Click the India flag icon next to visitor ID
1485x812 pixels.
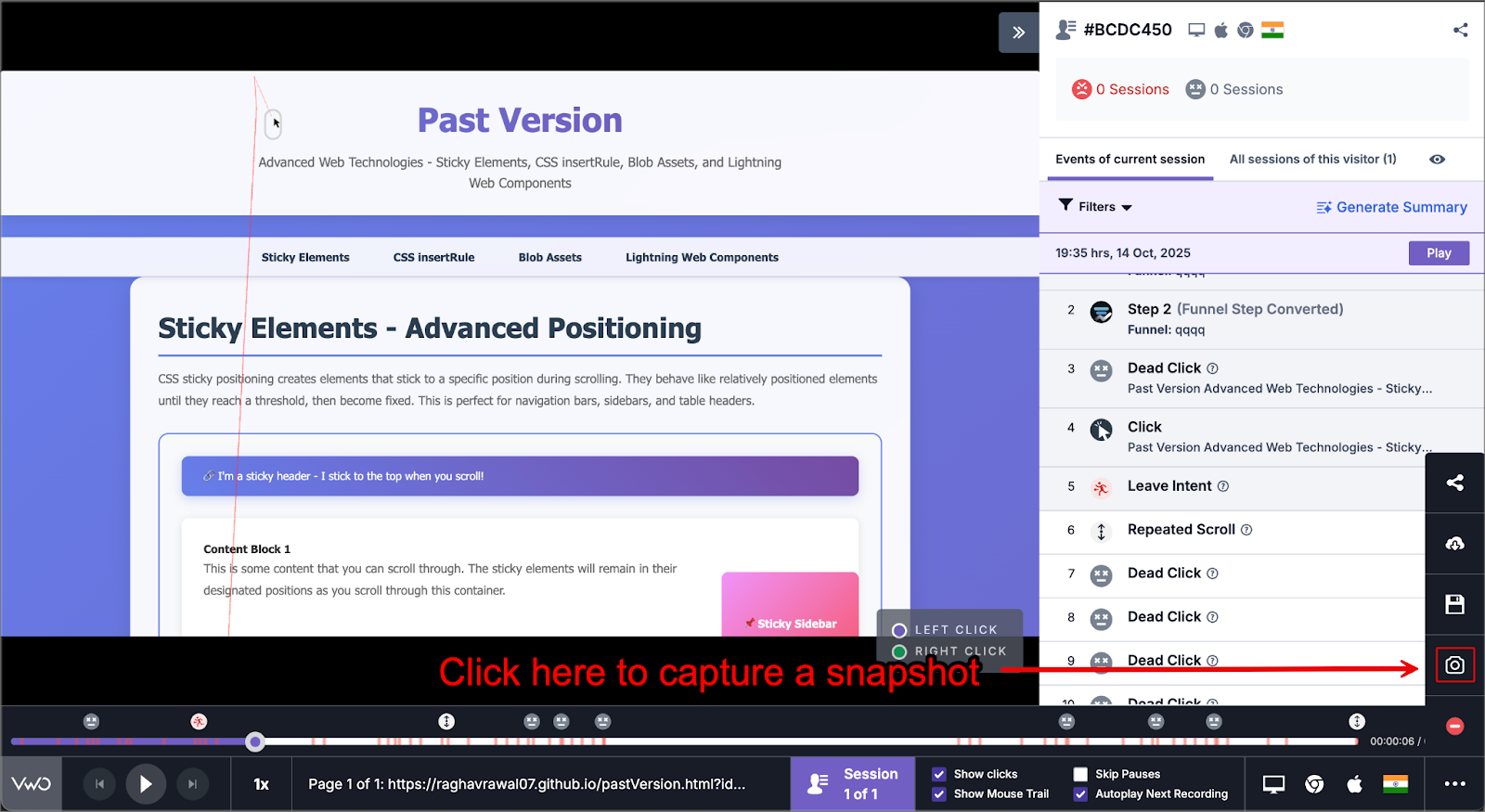click(1272, 30)
